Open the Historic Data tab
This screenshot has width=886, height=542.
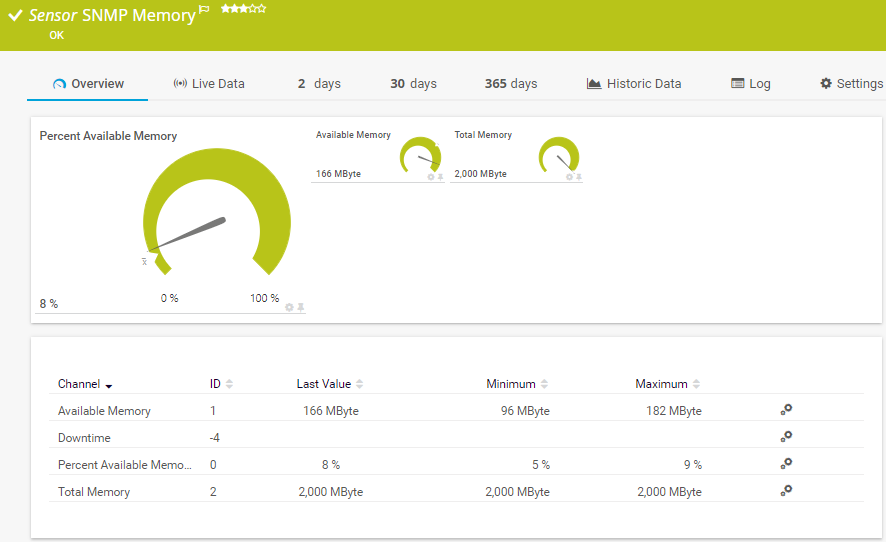tap(634, 84)
